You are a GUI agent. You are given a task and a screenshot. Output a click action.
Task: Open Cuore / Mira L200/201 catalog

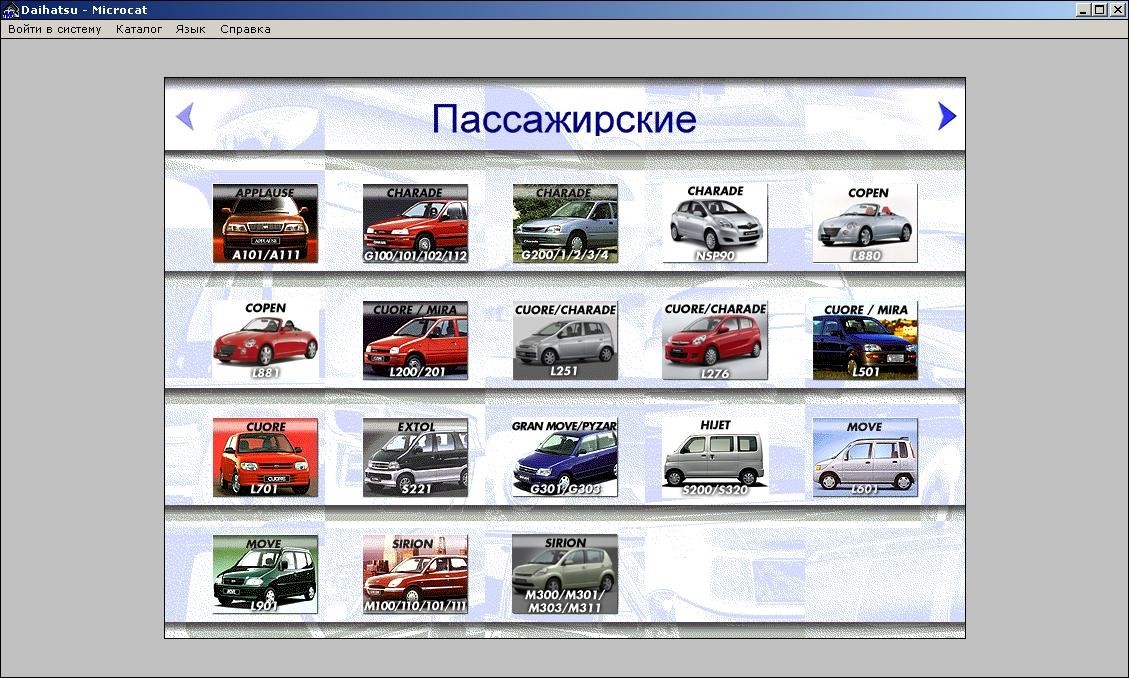tap(415, 340)
